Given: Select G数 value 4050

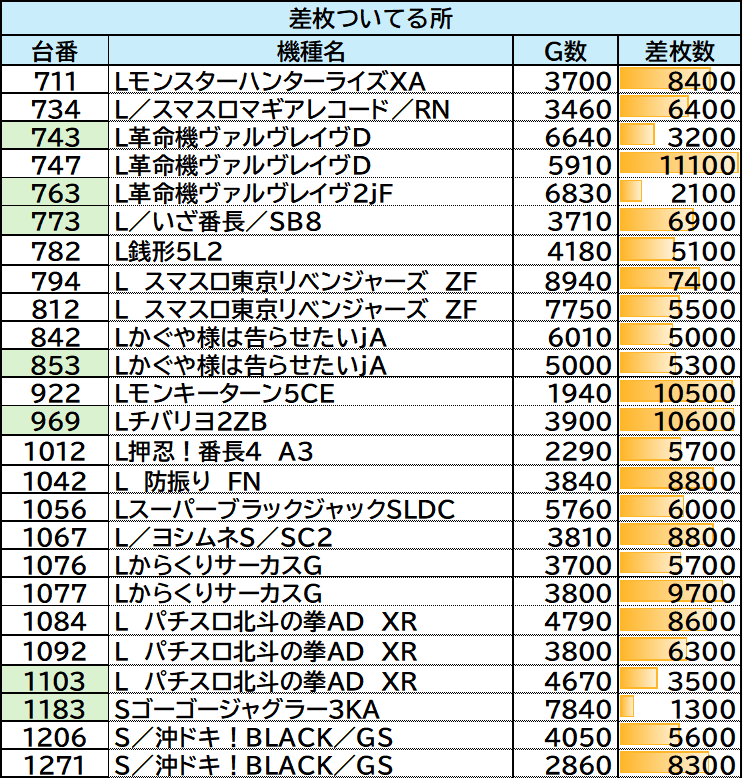Looking at the screenshot, I should pos(565,735).
